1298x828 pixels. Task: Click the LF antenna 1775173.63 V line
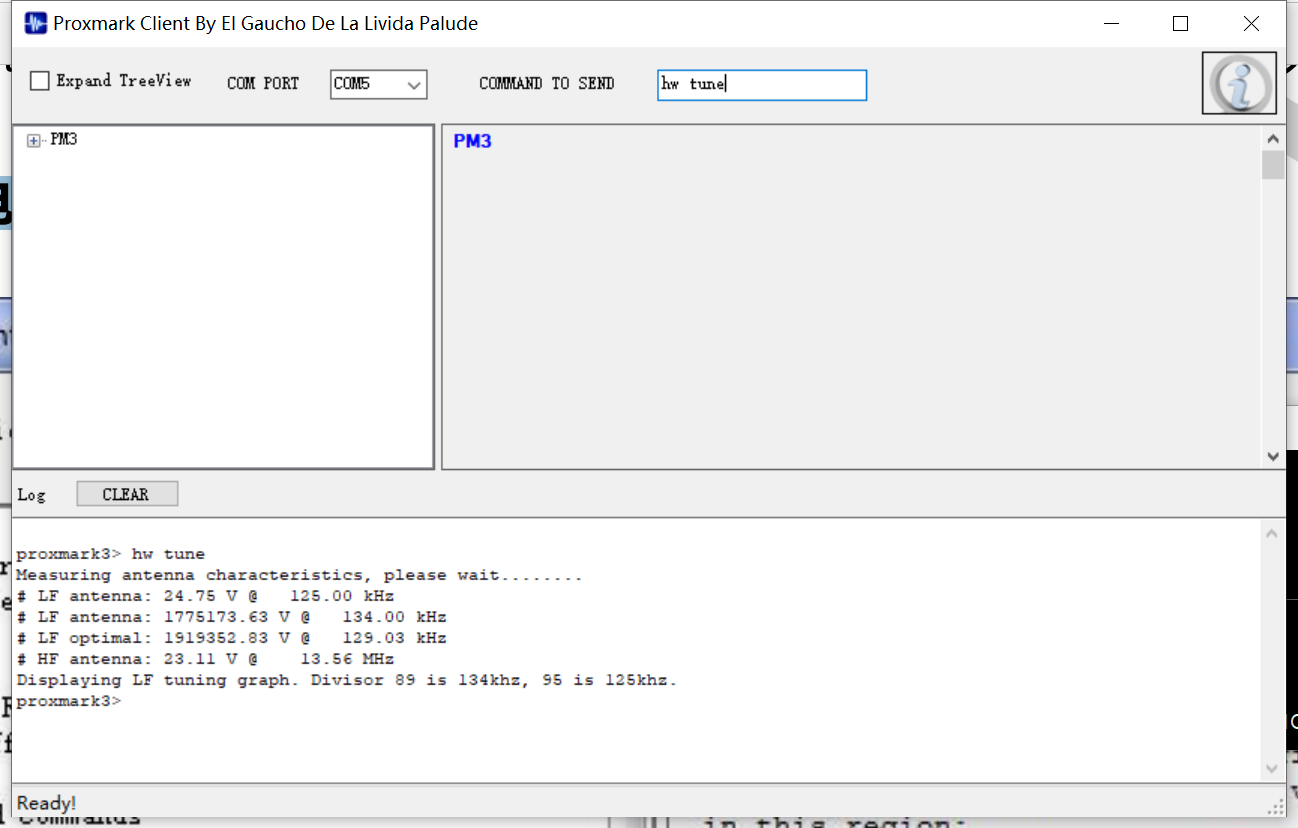(231, 617)
